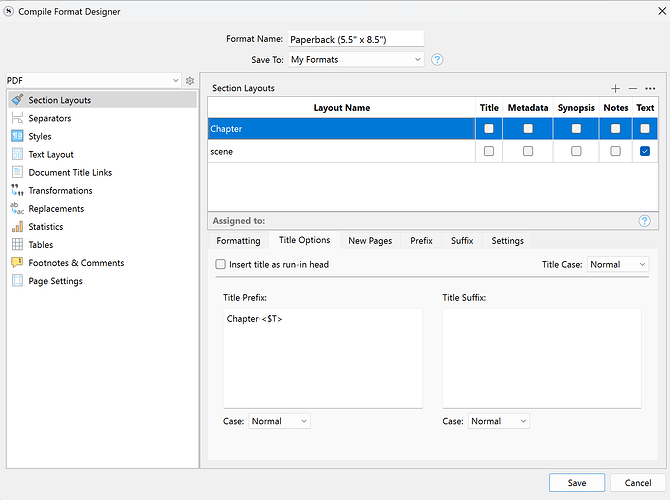Open the Prefix tab

tap(421, 241)
